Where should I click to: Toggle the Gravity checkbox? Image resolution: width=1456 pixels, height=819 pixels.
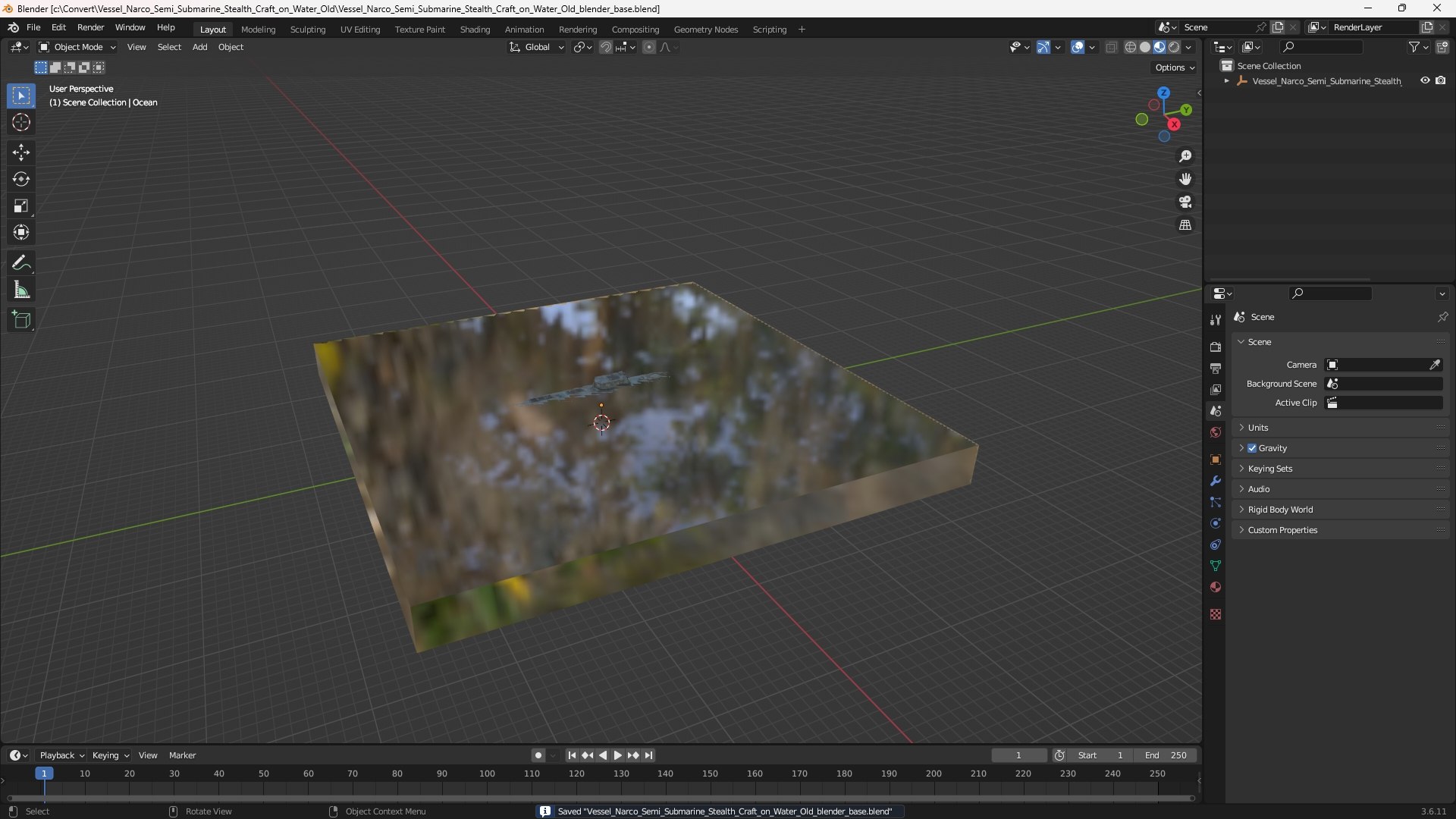[1252, 448]
